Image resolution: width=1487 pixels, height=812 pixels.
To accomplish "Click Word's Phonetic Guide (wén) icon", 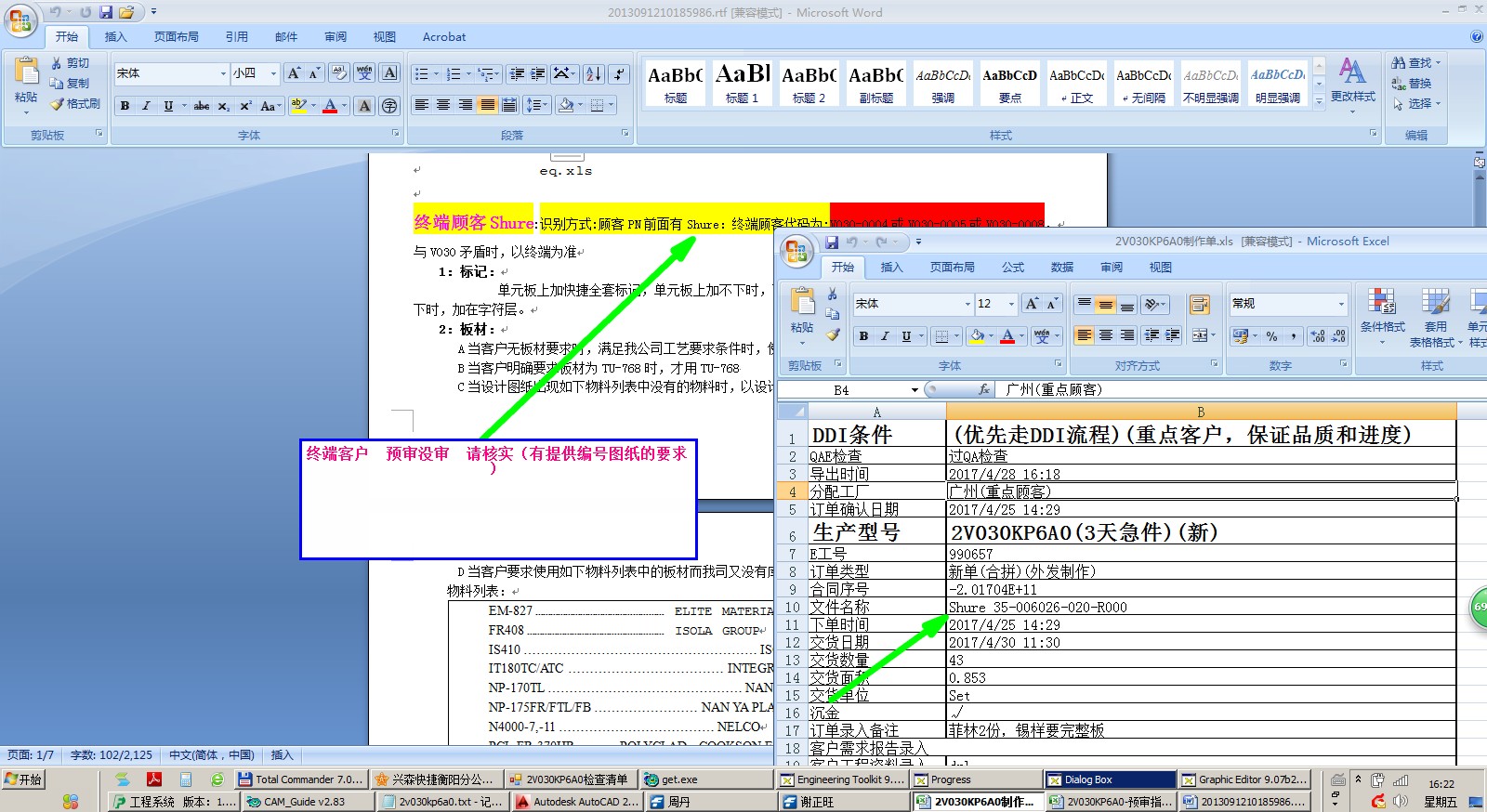I will point(364,73).
